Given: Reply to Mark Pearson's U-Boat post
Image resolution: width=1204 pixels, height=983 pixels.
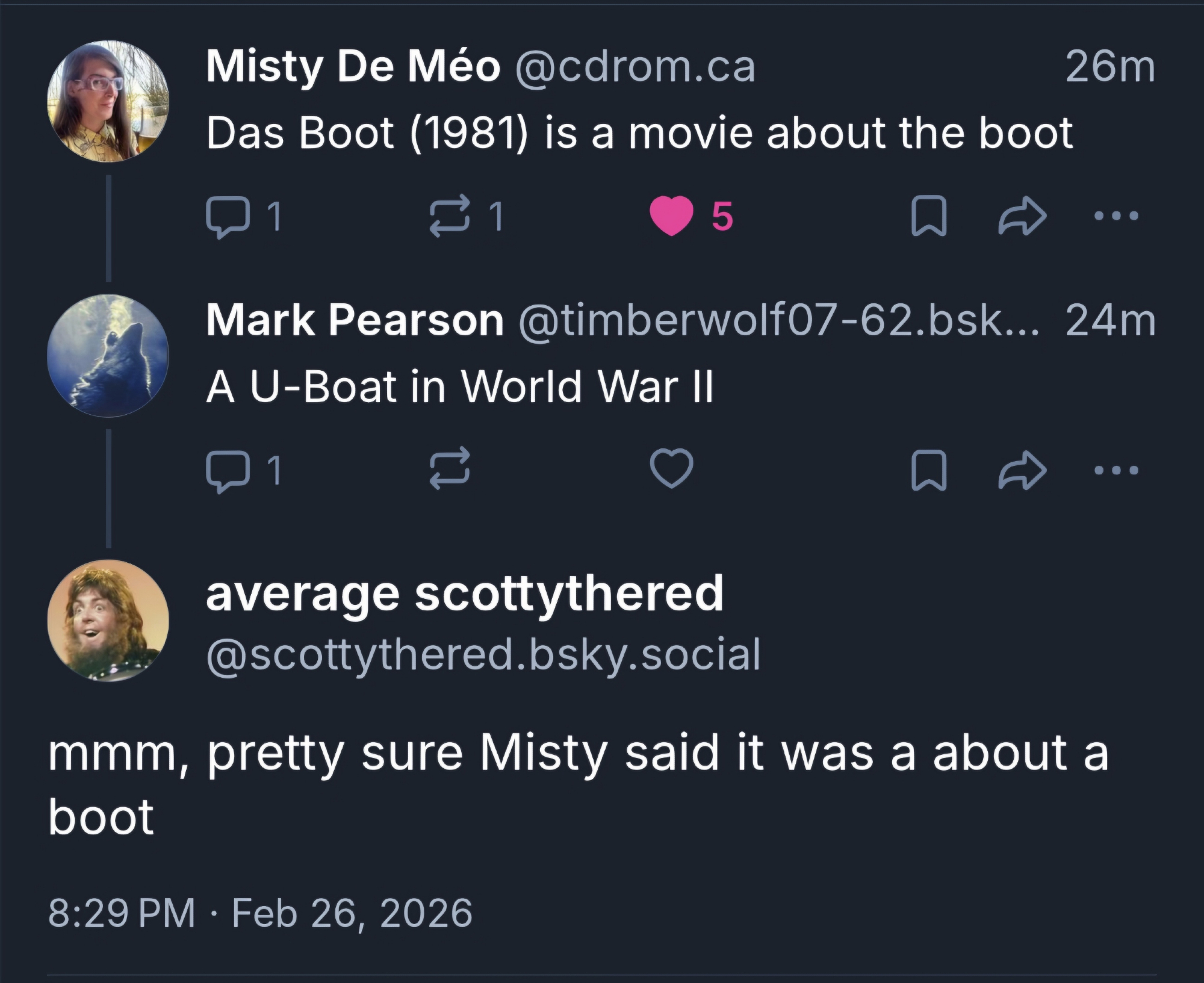Looking at the screenshot, I should [x=228, y=470].
